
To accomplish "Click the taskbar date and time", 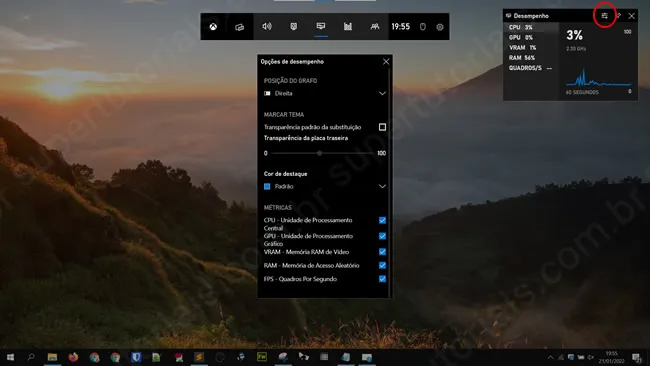I will coord(612,357).
